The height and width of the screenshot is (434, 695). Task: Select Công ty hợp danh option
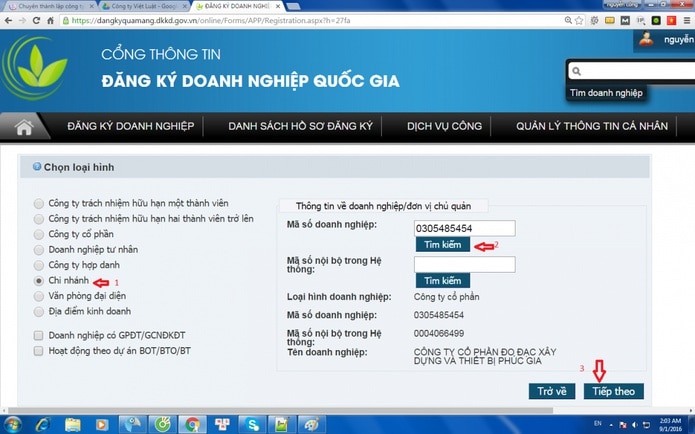pyautogui.click(x=39, y=266)
